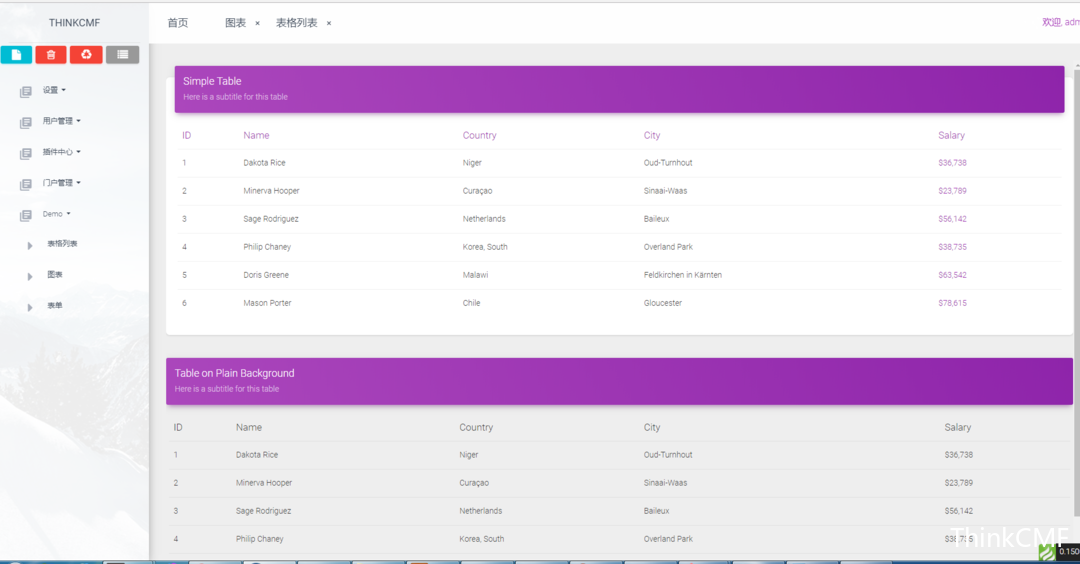
Task: Close the 表格列表 tab
Action: tap(329, 23)
